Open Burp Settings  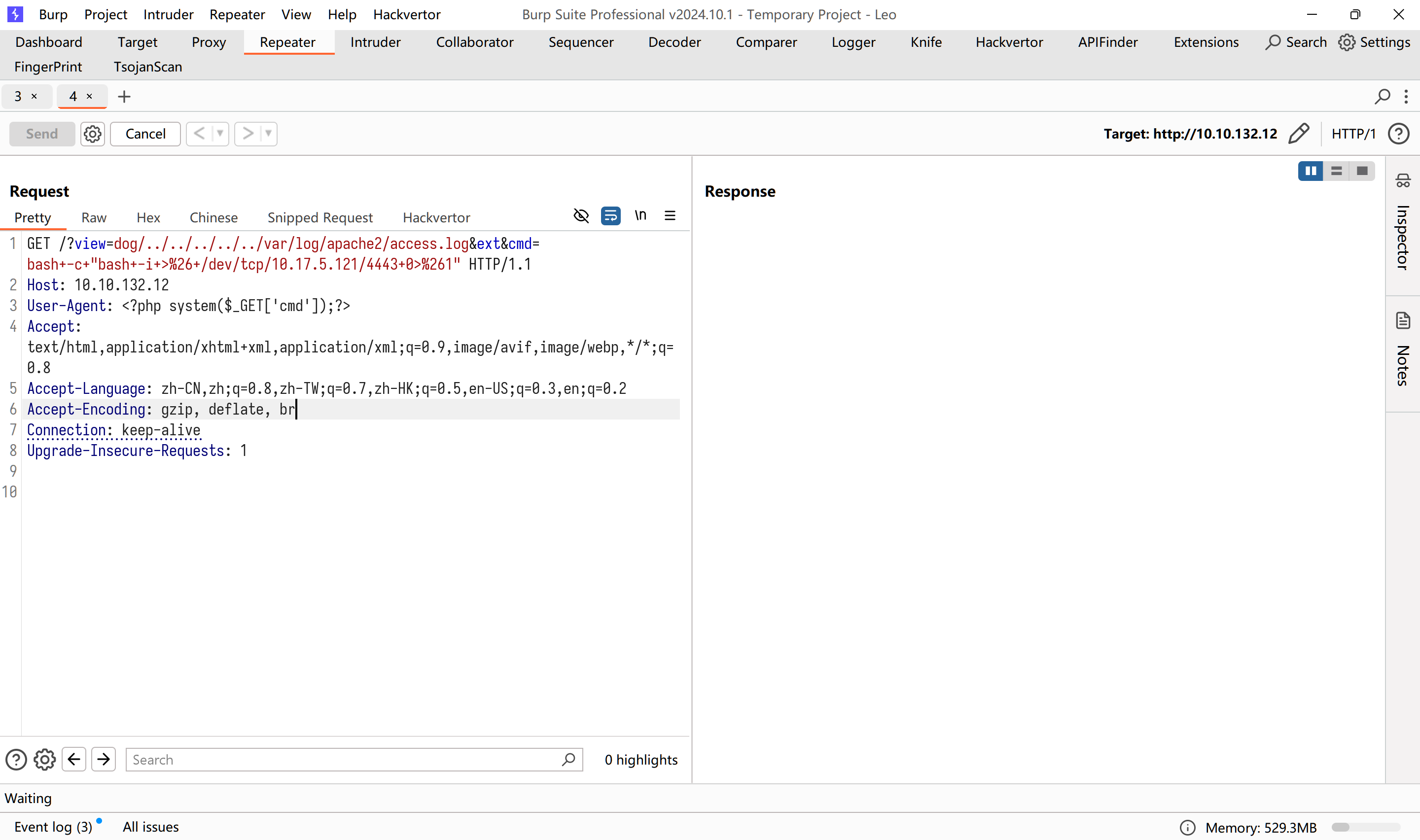coord(1374,42)
